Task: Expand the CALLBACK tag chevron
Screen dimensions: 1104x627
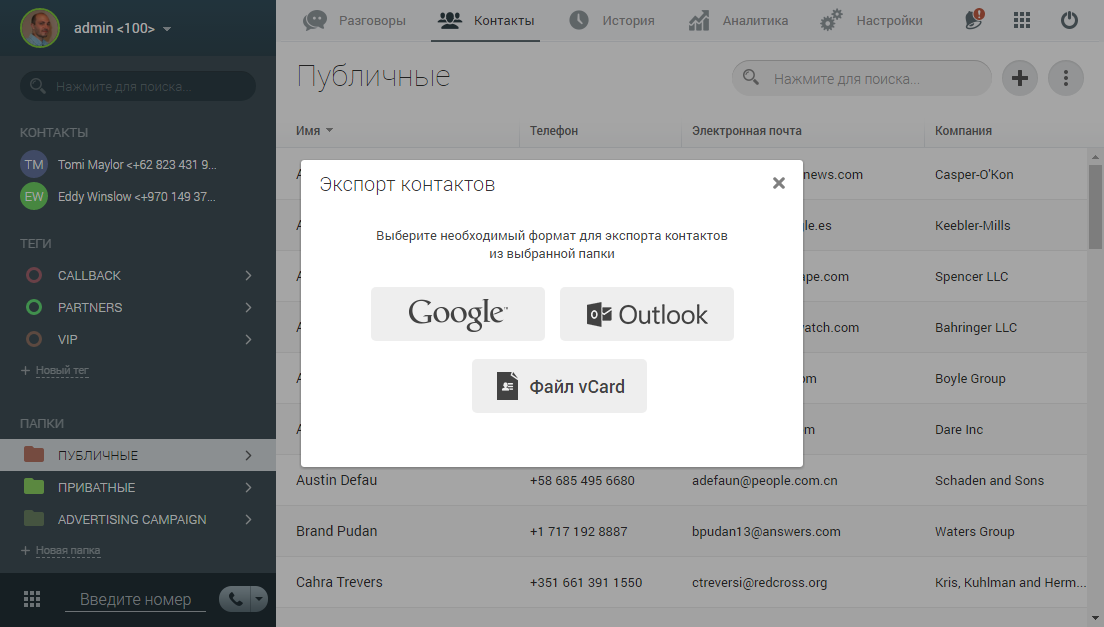Action: coord(248,275)
